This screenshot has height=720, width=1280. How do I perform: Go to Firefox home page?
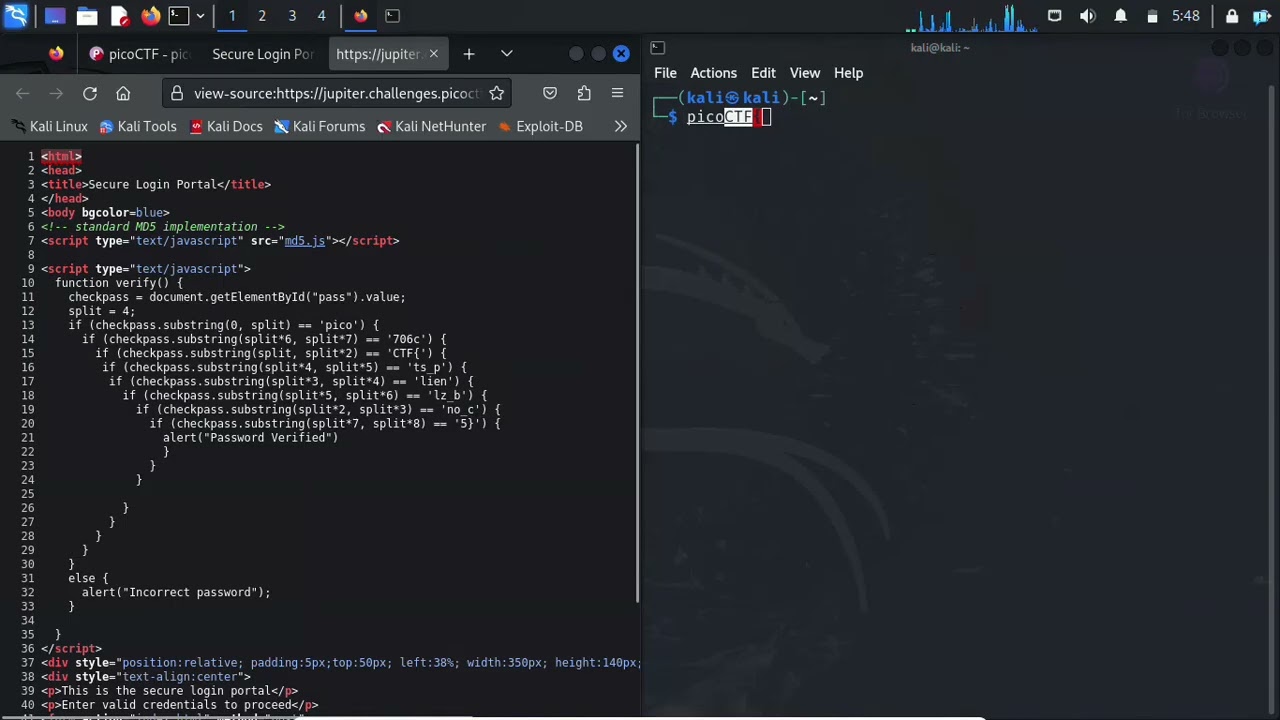tap(123, 93)
